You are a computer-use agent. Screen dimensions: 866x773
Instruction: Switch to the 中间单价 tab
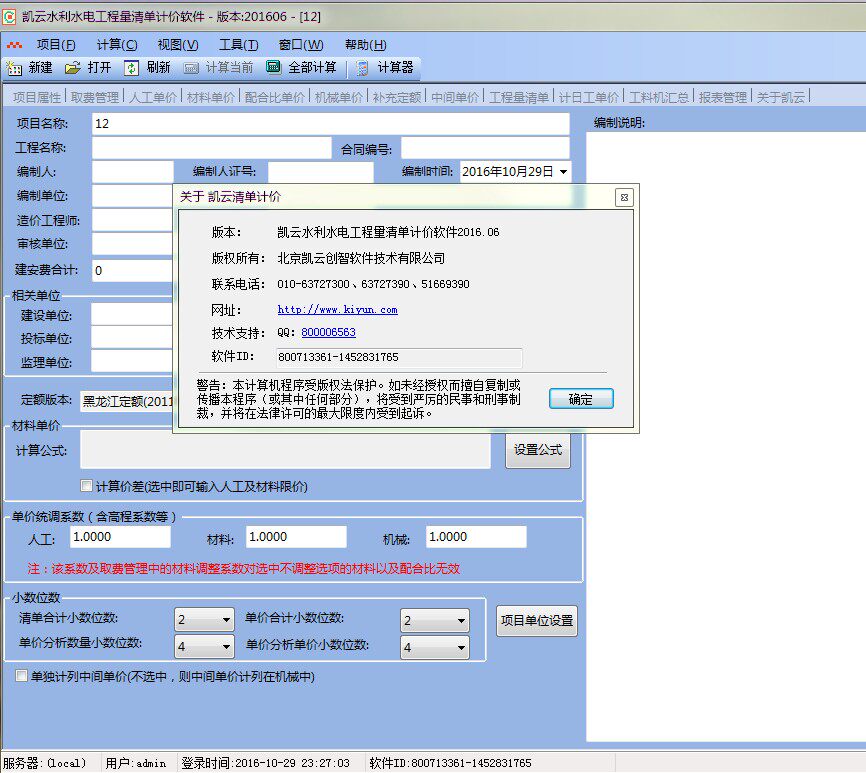coord(455,97)
